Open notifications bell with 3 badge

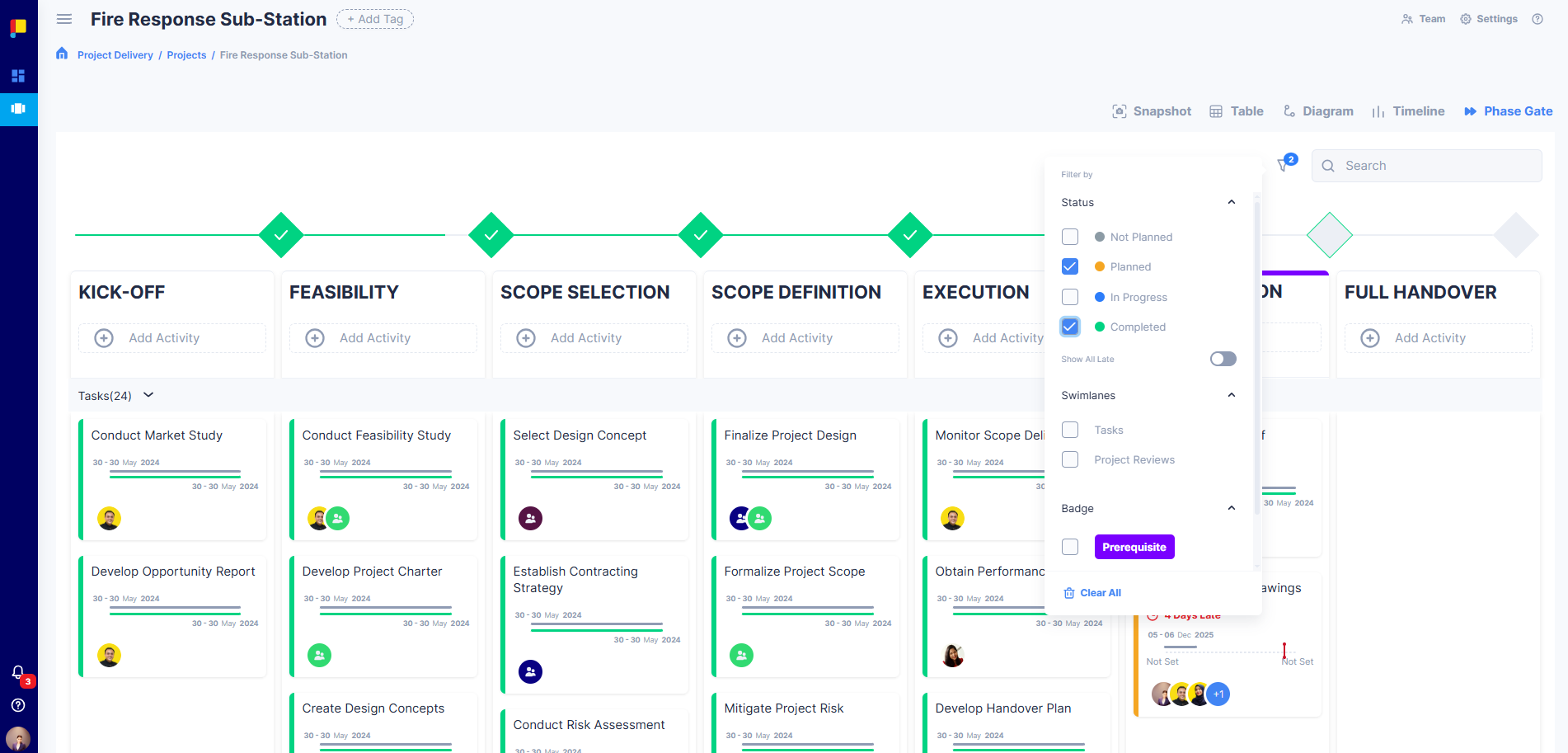19,674
